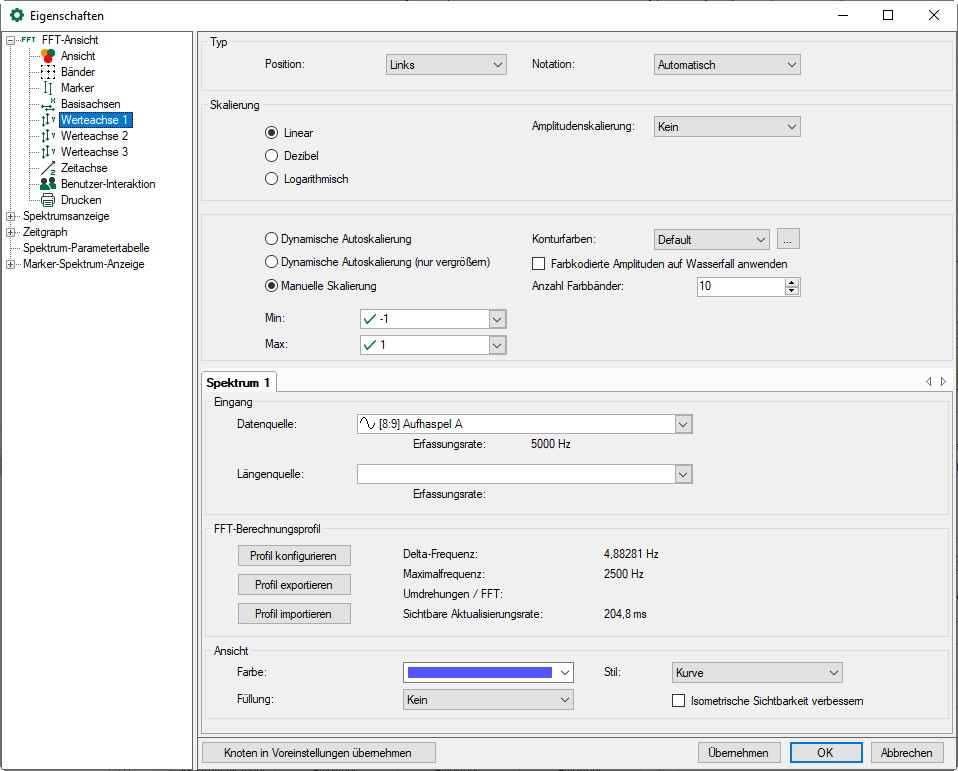Select the Basisachsen axis icon
This screenshot has width=958, height=771.
click(48, 104)
